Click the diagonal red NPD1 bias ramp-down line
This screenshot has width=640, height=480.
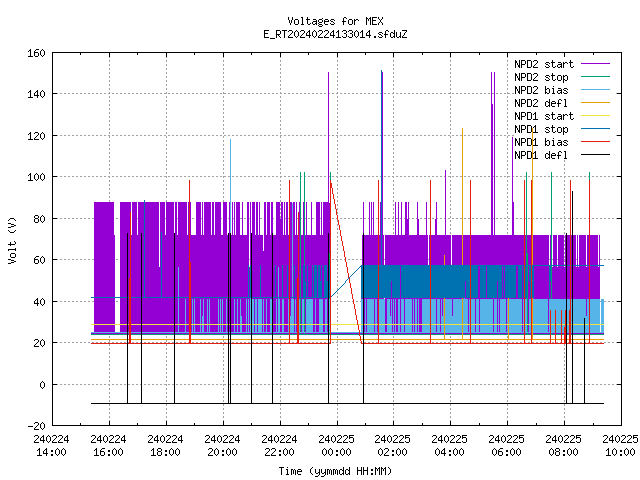[346, 262]
